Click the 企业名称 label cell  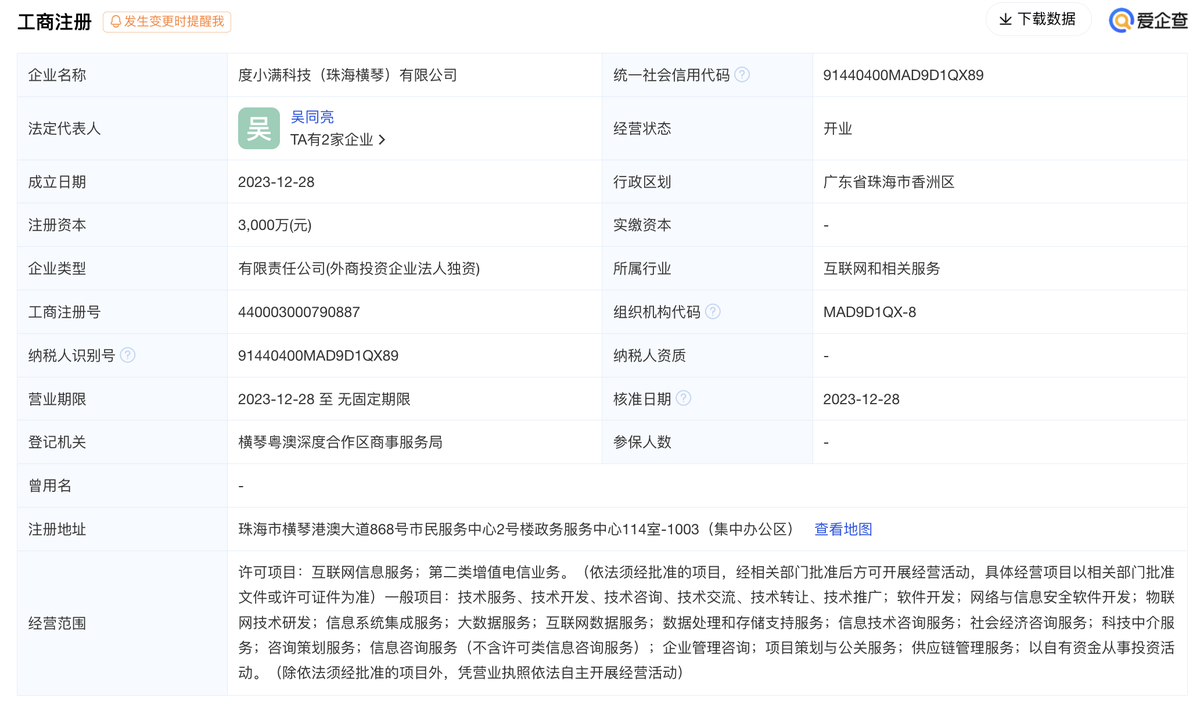(x=122, y=75)
